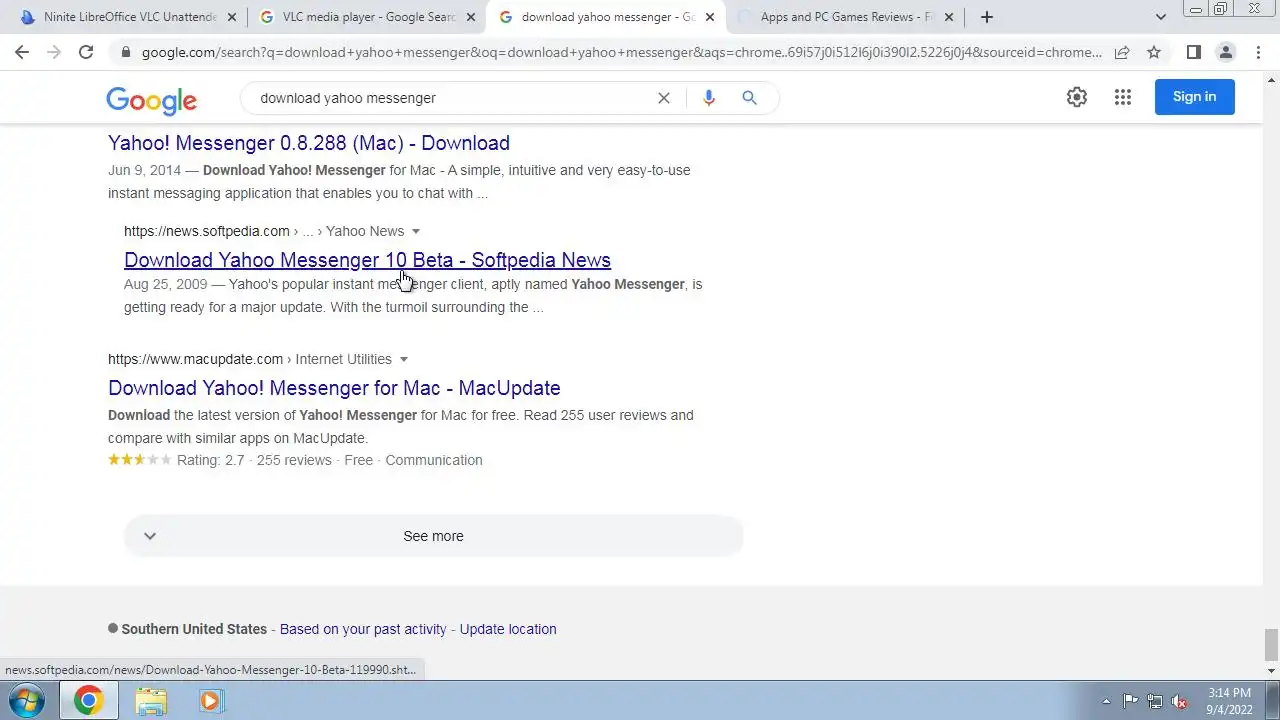Image resolution: width=1280 pixels, height=720 pixels.
Task: Expand options for news.softpedia.com result
Action: point(416,231)
